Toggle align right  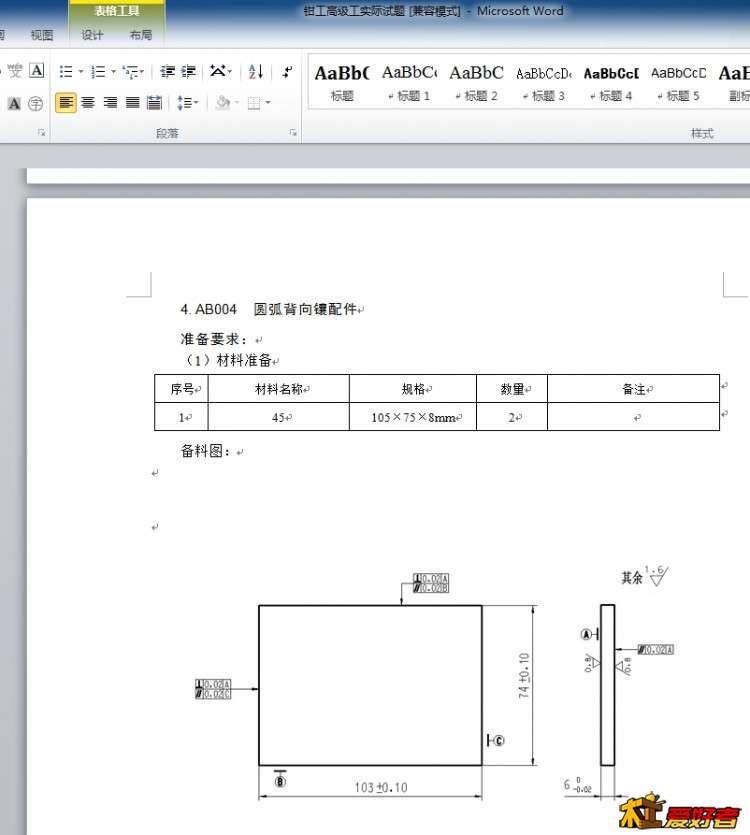(x=110, y=103)
